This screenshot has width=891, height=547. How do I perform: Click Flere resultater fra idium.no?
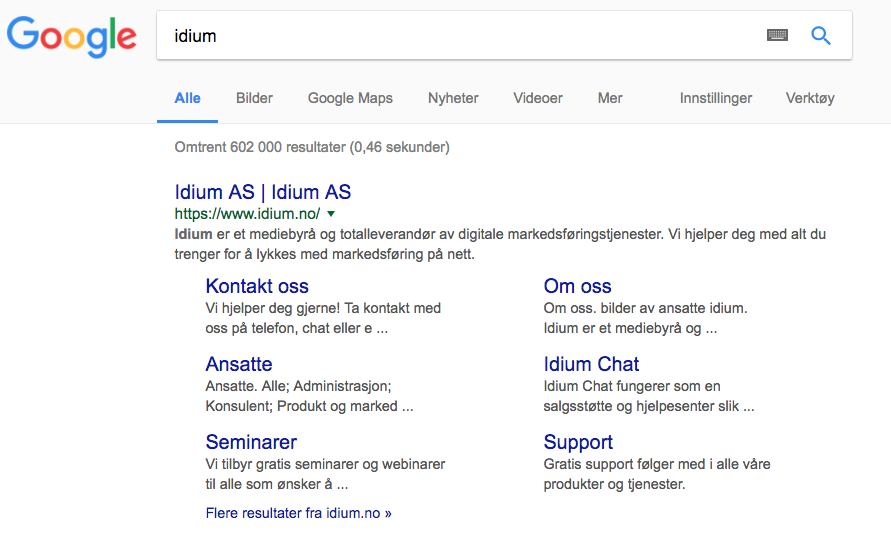pos(298,513)
